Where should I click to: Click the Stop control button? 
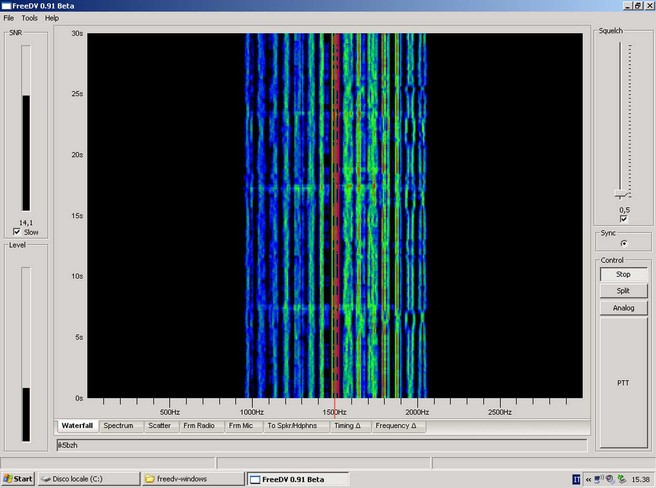coord(623,275)
